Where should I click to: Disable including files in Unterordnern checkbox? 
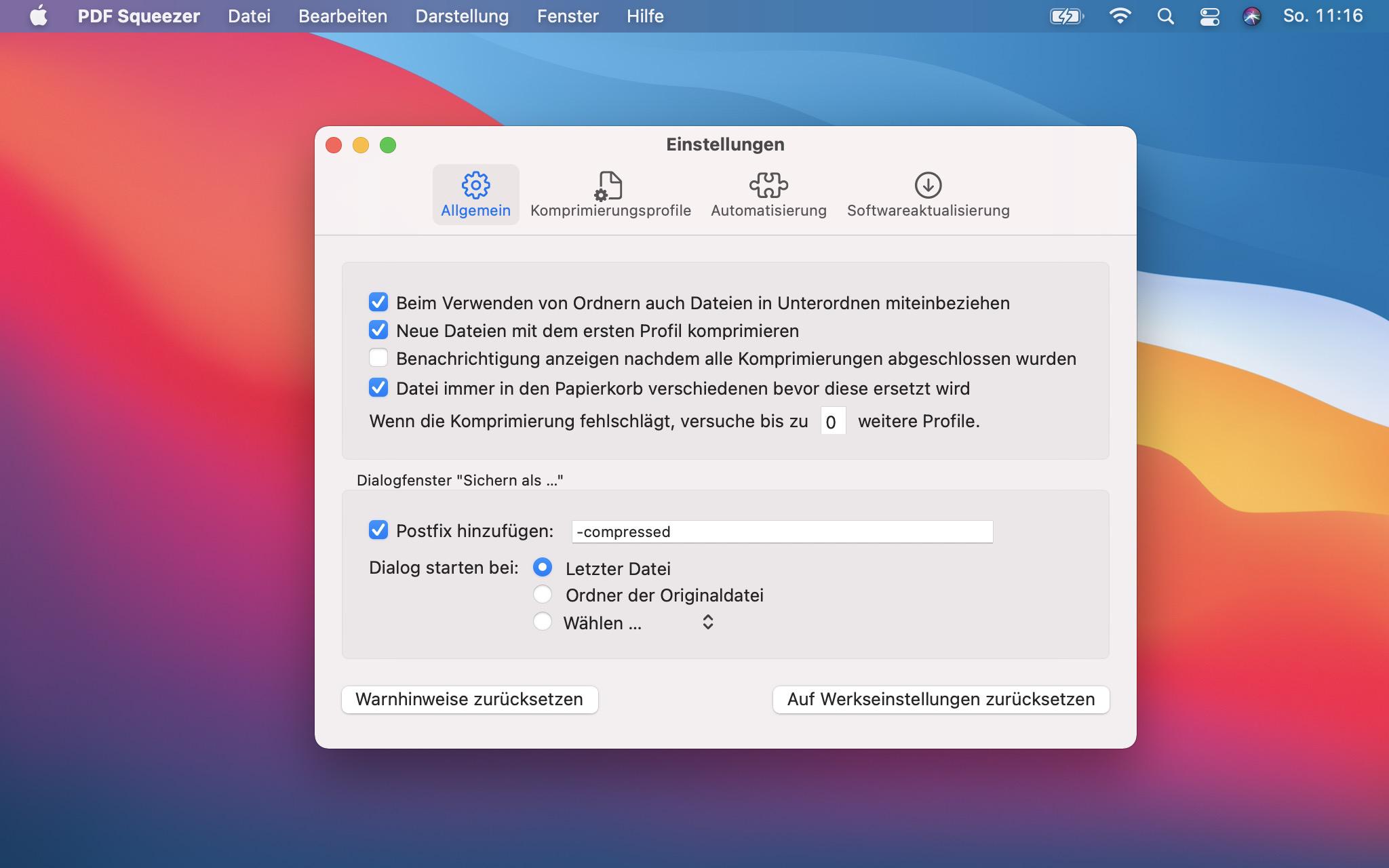[378, 302]
